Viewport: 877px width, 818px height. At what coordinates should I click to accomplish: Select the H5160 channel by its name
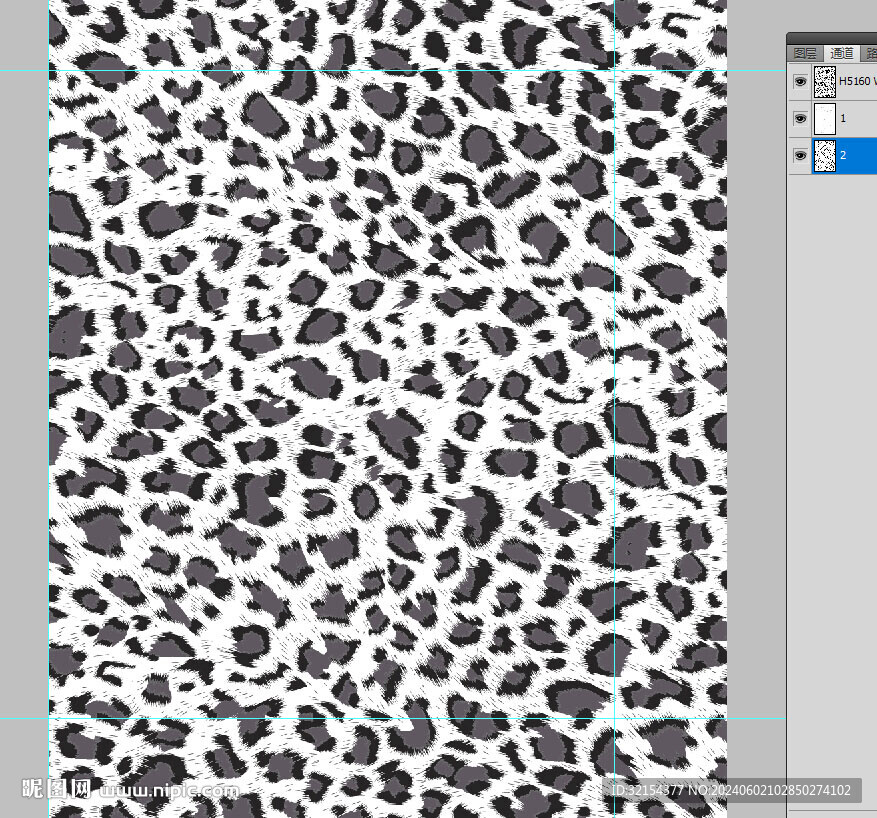pos(857,81)
